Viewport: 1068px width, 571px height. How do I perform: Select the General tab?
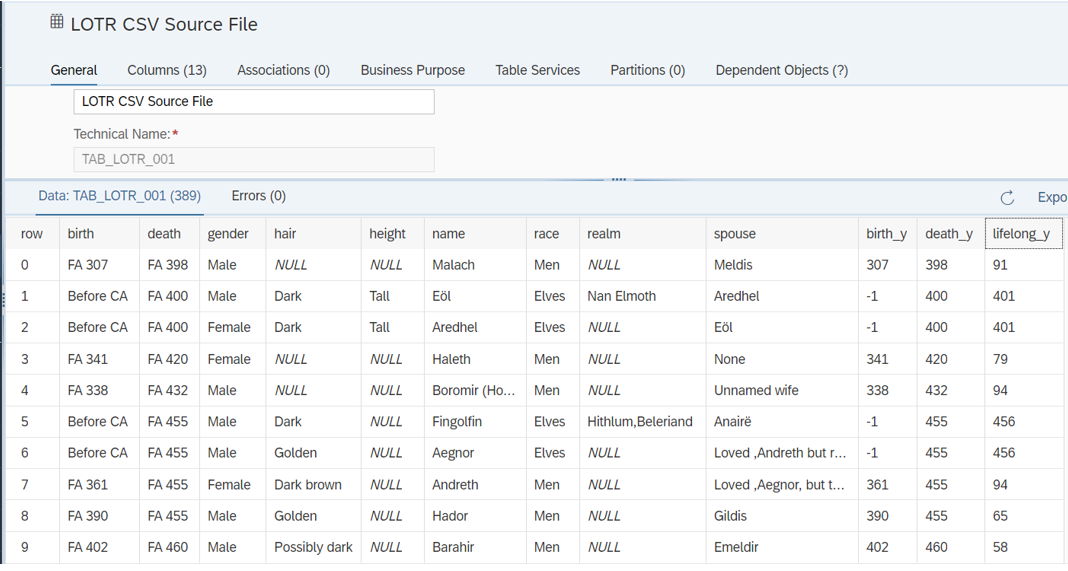coord(74,70)
